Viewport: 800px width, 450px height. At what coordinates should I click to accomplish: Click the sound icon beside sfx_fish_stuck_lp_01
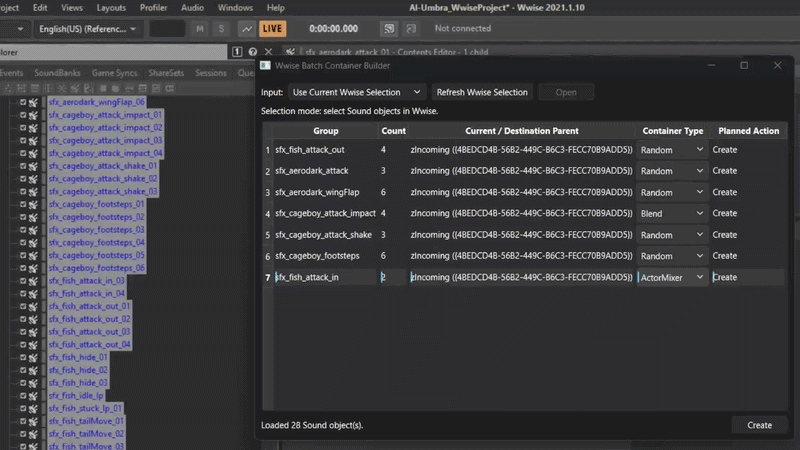(x=34, y=408)
